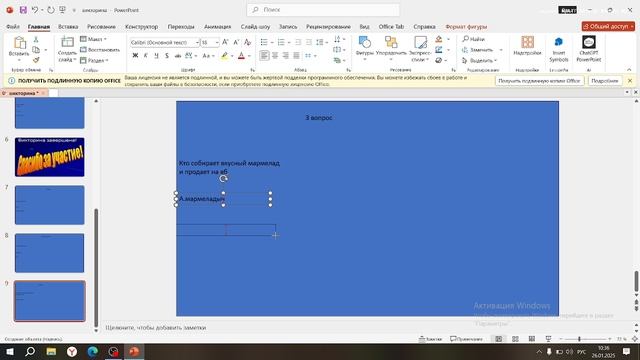Switch to Конструктор tab

click(x=141, y=27)
